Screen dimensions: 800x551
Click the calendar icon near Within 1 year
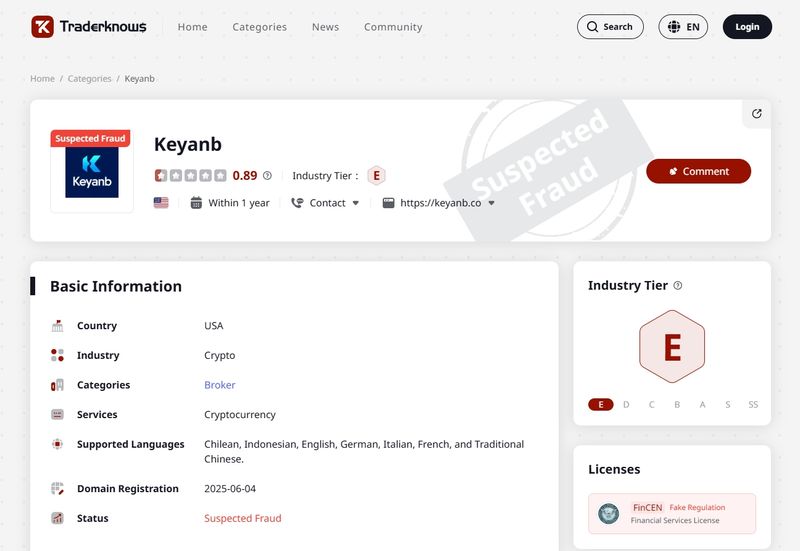coord(196,203)
